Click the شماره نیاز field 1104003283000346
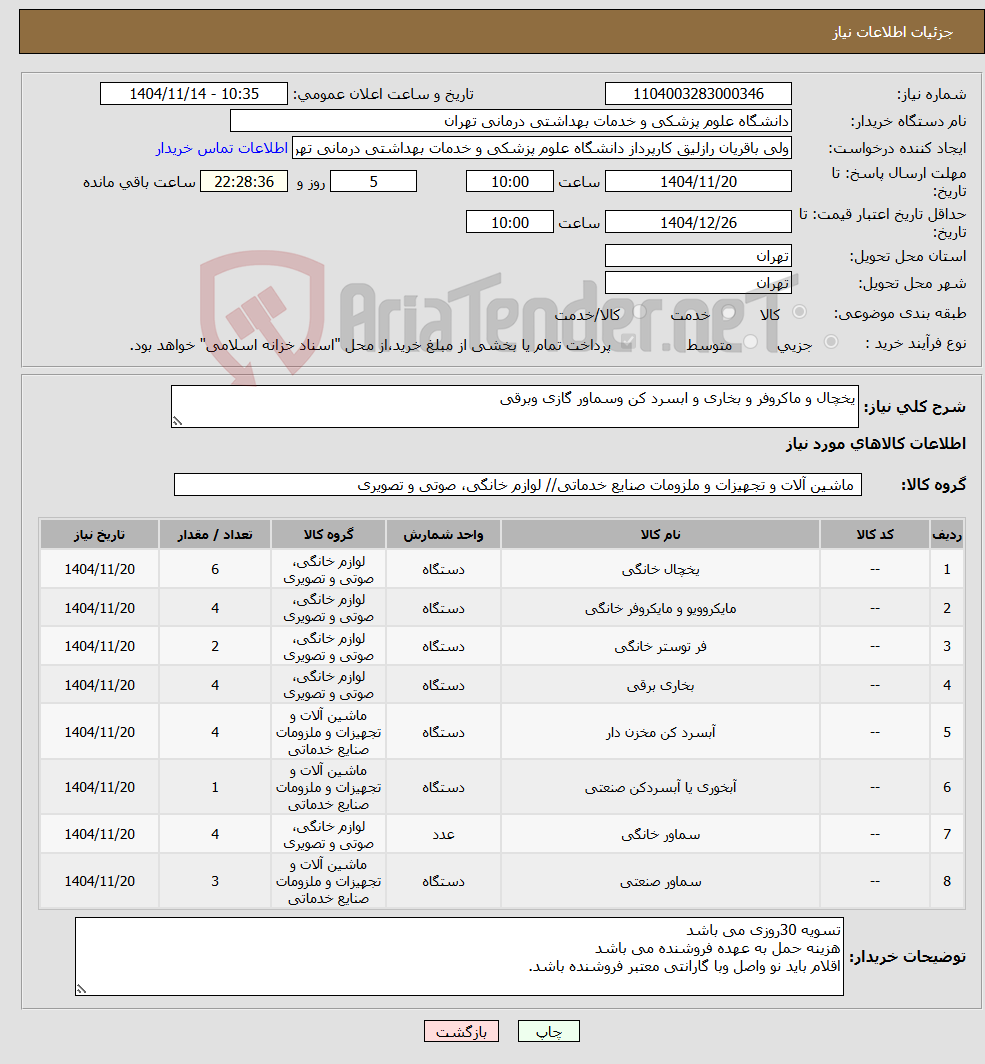 [698, 94]
